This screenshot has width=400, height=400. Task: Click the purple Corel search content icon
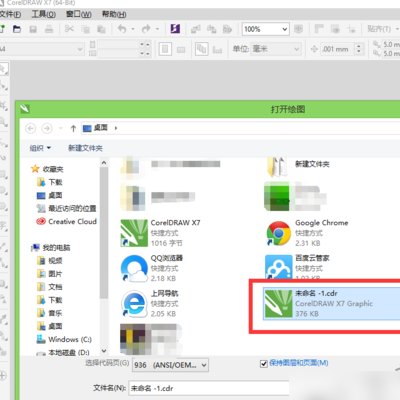[x=175, y=29]
